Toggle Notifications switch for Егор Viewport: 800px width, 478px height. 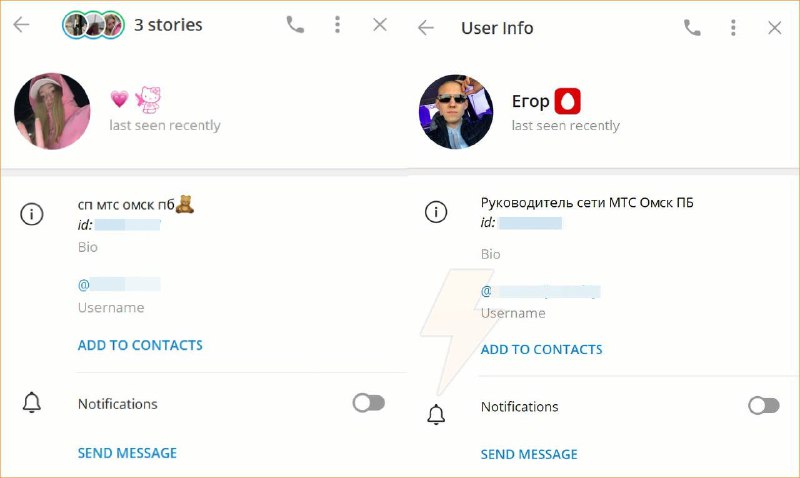tap(763, 405)
